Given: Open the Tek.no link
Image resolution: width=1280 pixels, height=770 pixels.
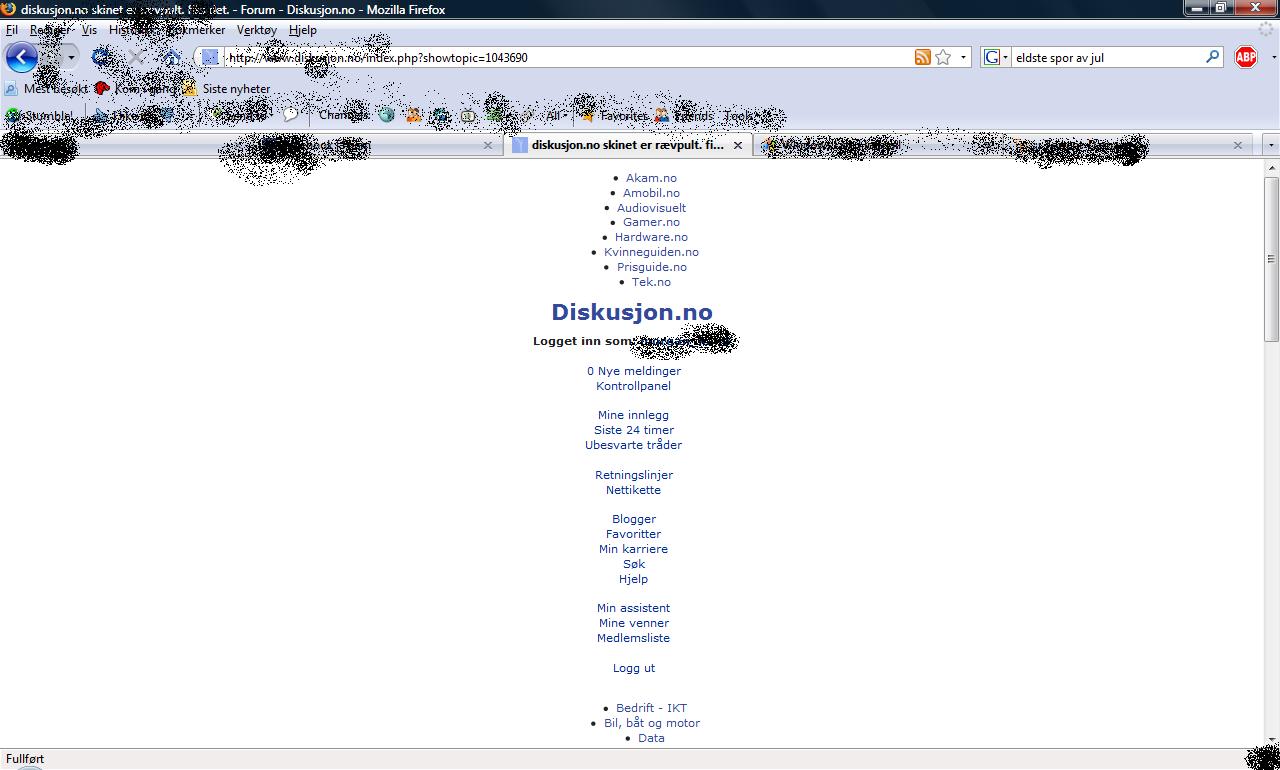Looking at the screenshot, I should [651, 282].
